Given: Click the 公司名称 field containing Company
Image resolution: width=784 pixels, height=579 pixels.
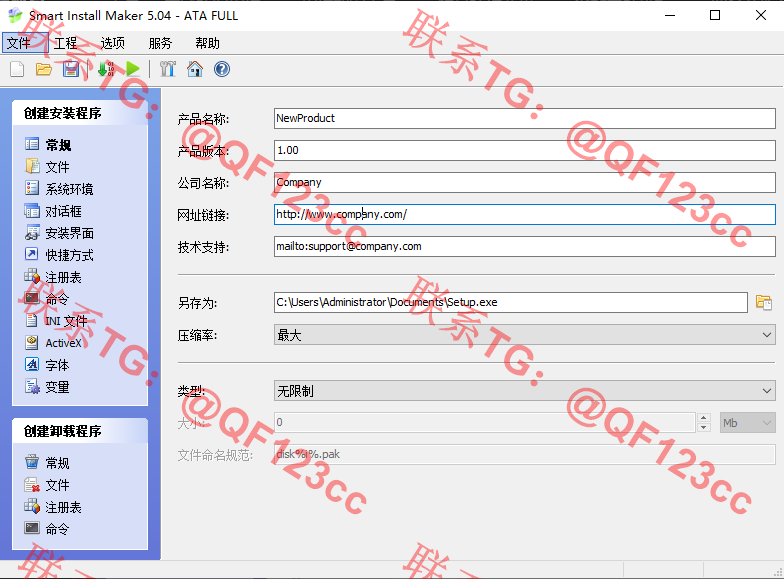Looking at the screenshot, I should 524,182.
